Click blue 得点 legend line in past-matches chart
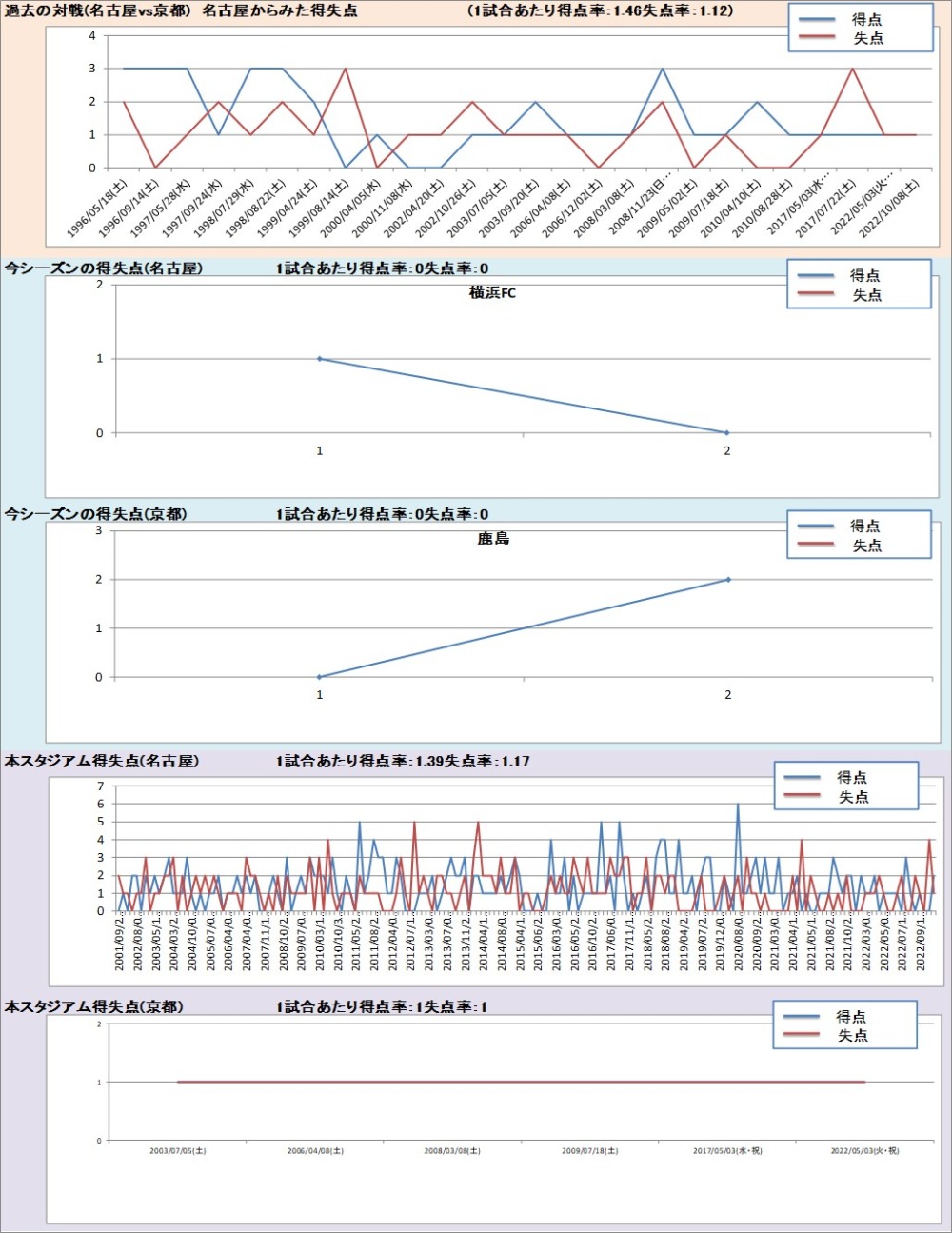 [x=817, y=20]
